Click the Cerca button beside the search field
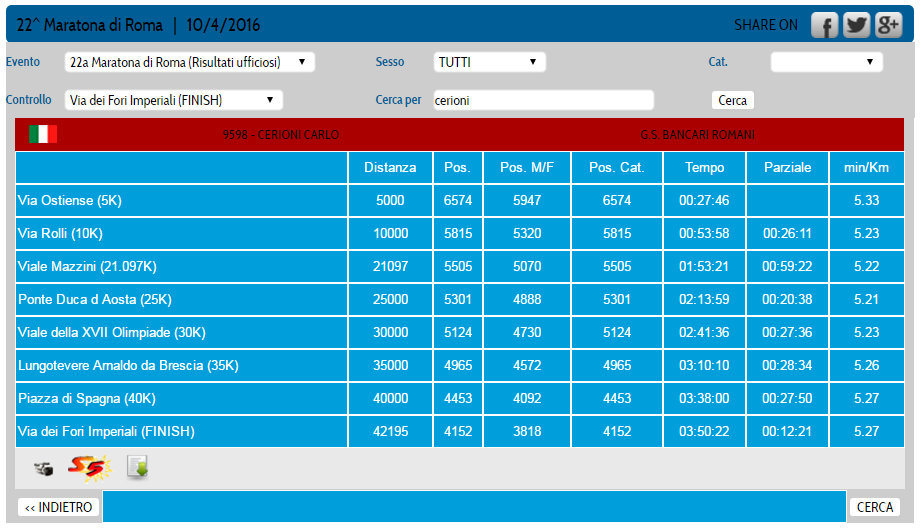Image resolution: width=921 pixels, height=530 pixels. tap(732, 100)
